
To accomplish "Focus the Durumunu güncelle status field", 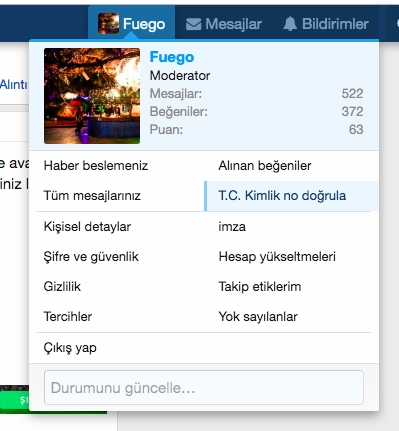I will click(x=204, y=388).
